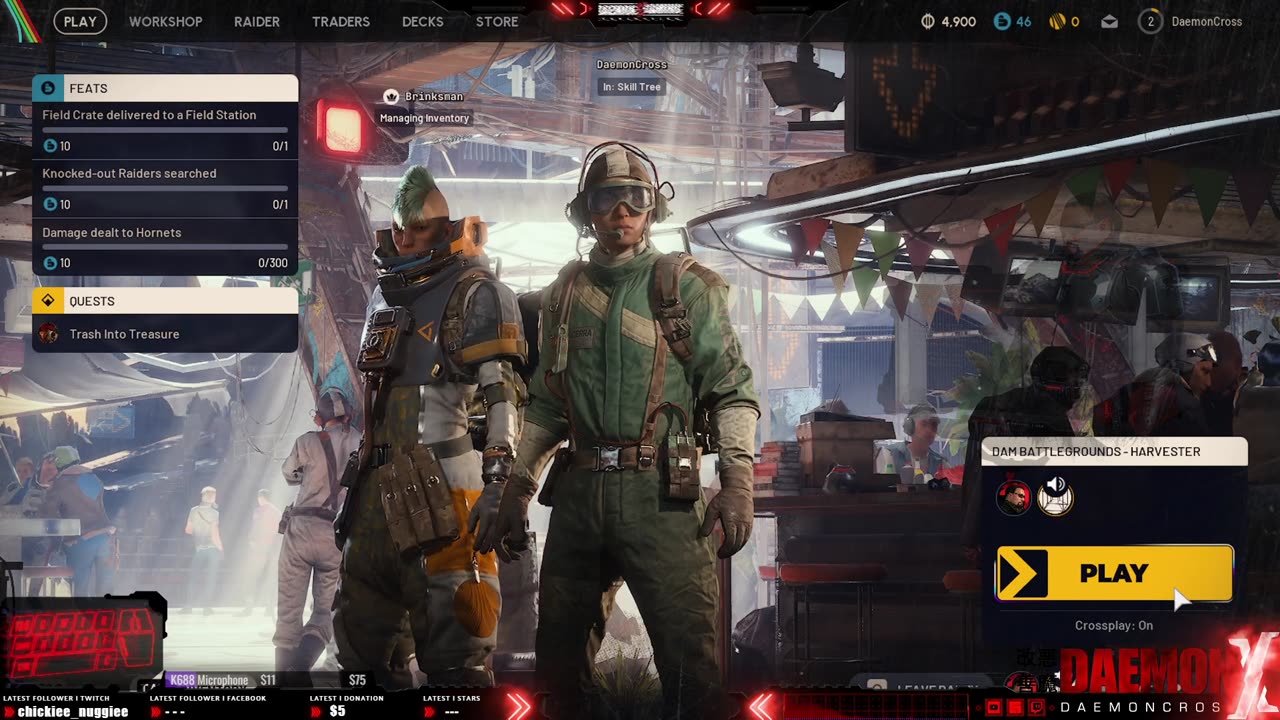Open the PLAY tab in top navigation
Screen dimensions: 1280x720
(80, 21)
